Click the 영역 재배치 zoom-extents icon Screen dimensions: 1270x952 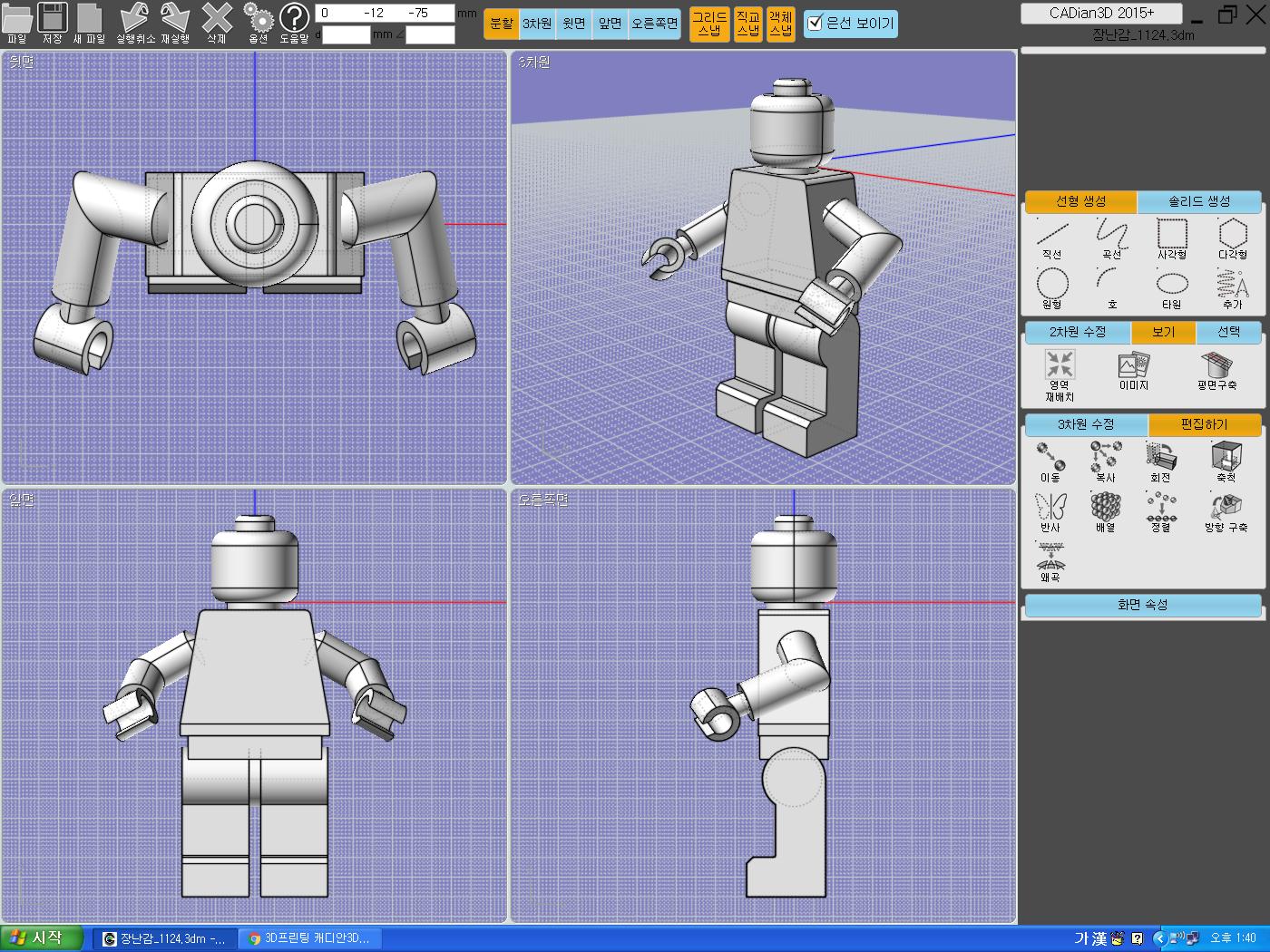1060,375
